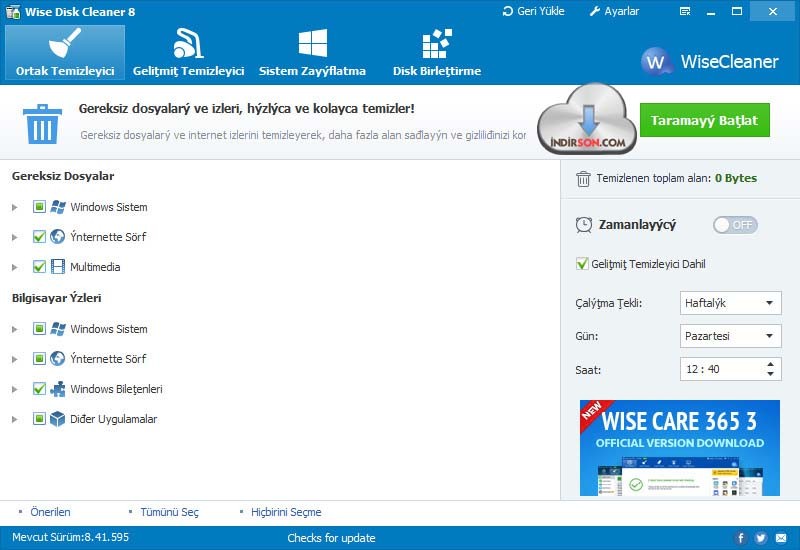Expand Windows Sistem under Bilgisayar Ýzleri
This screenshot has height=550, width=800.
pos(15,329)
